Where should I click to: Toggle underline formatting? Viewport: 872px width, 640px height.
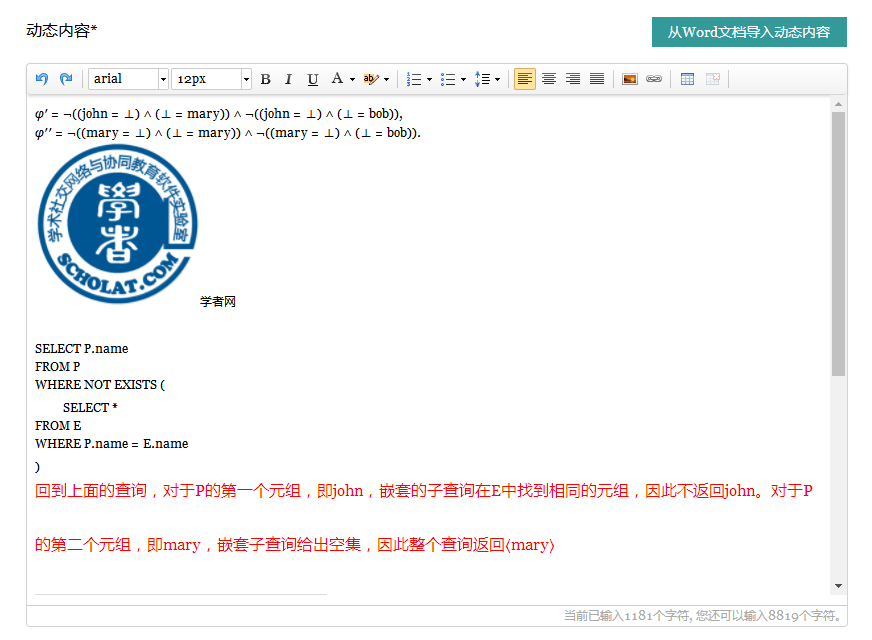coord(313,79)
